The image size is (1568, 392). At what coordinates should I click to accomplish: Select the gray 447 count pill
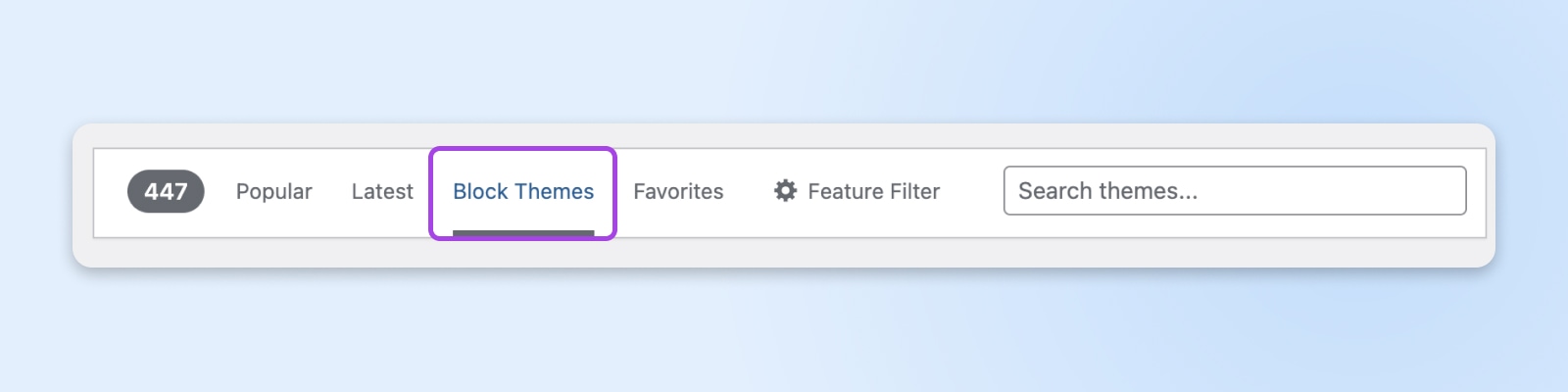[x=166, y=191]
